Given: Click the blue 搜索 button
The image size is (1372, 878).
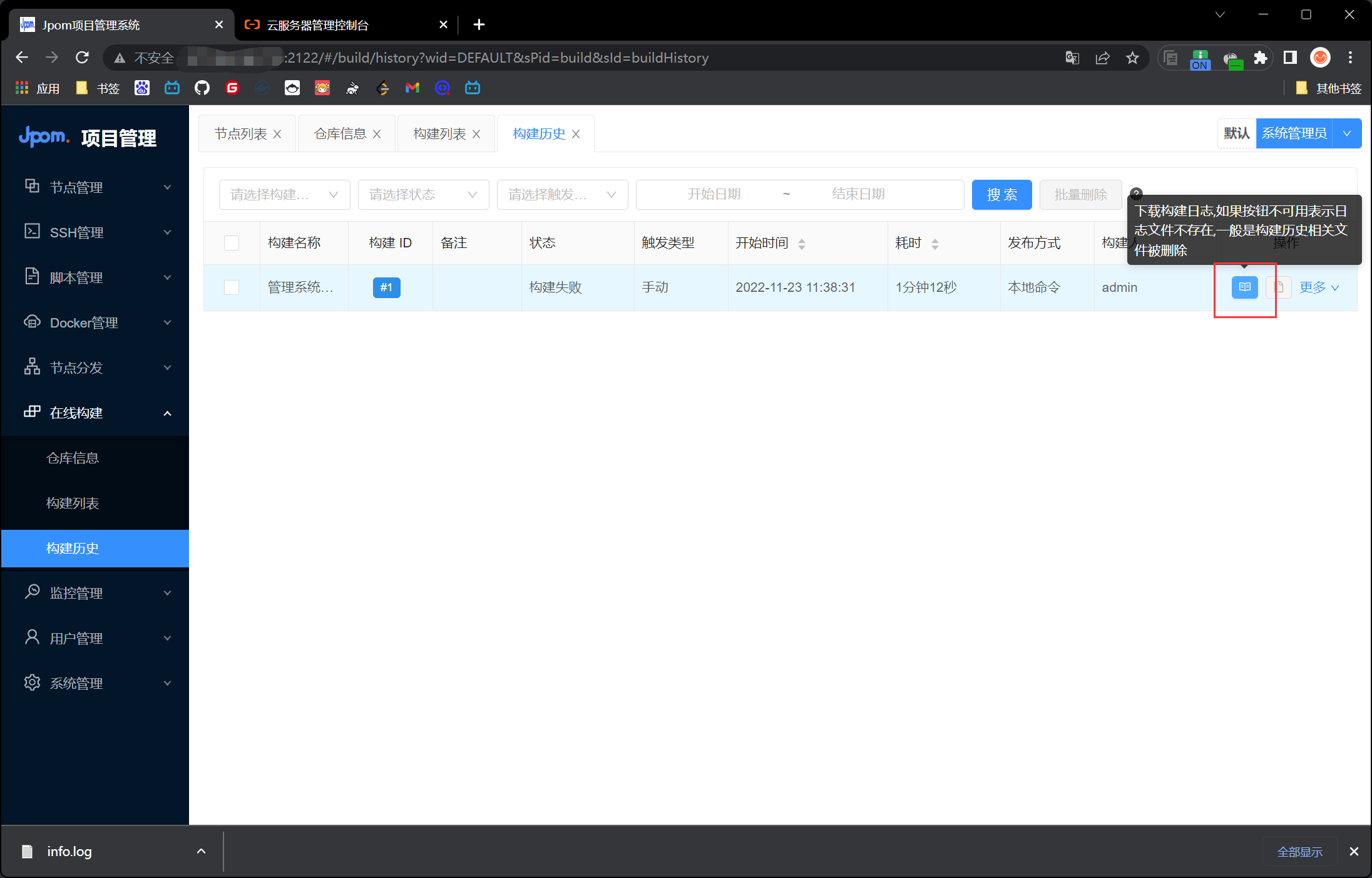Looking at the screenshot, I should pos(1001,195).
